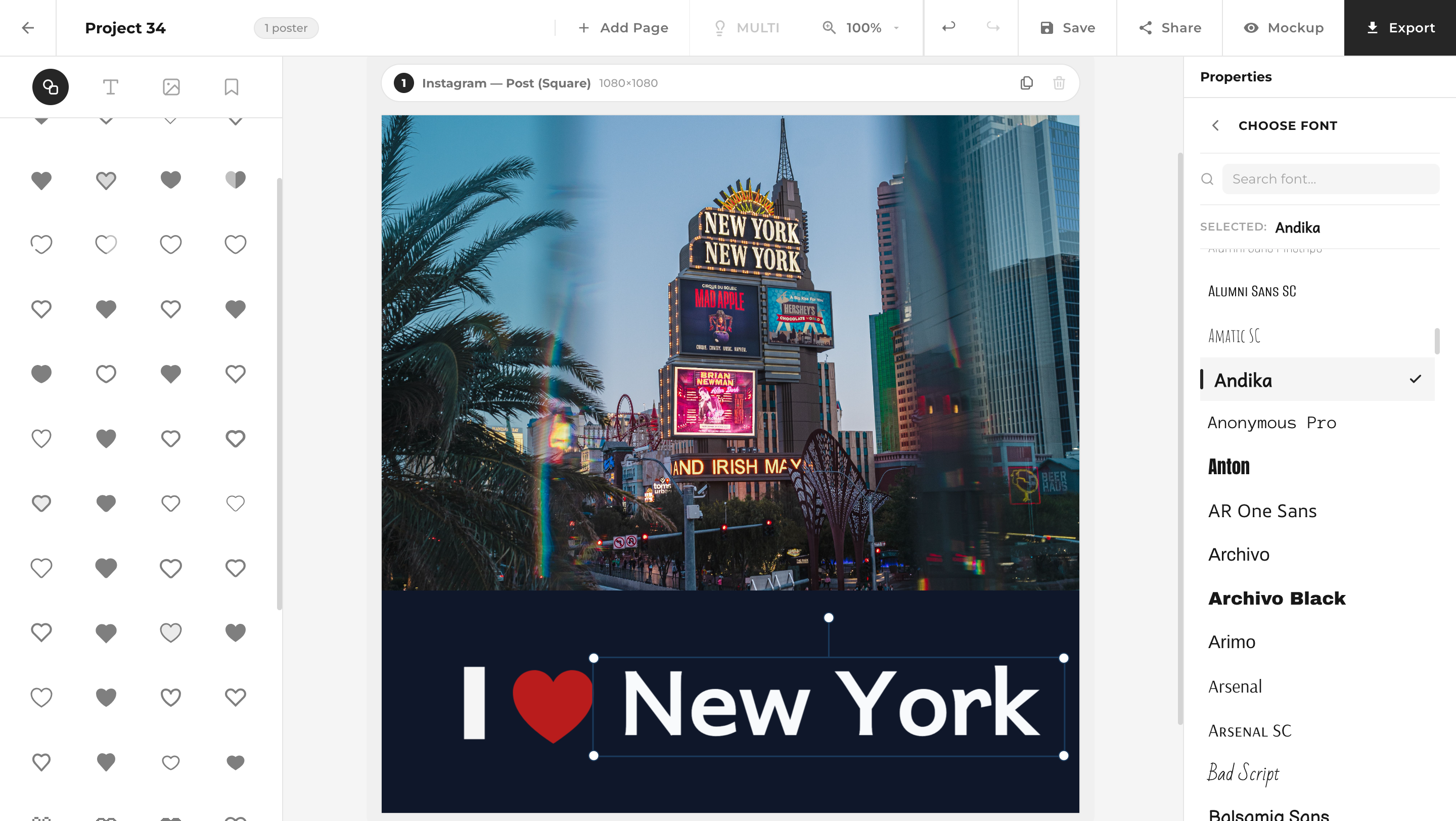The image size is (1456, 821).
Task: Choose the AR One Sans font
Action: [1263, 511]
